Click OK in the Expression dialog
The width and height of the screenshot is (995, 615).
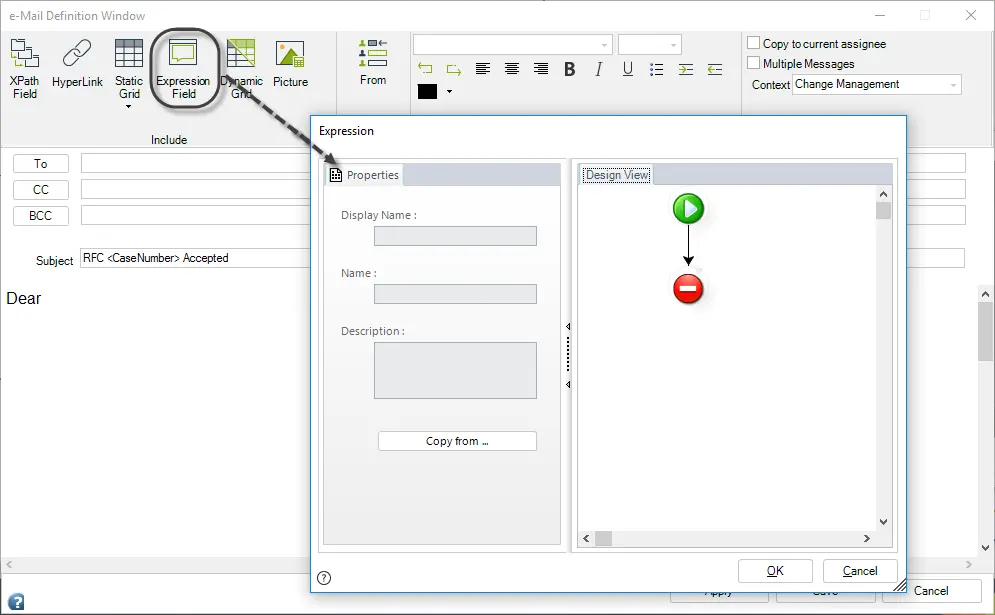[775, 571]
